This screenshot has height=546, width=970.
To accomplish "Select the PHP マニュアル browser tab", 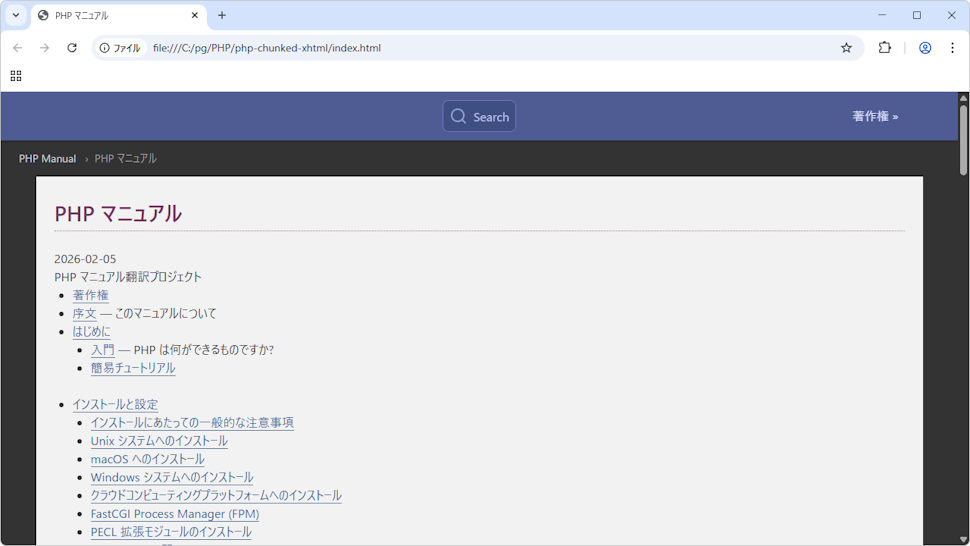I will pyautogui.click(x=118, y=15).
